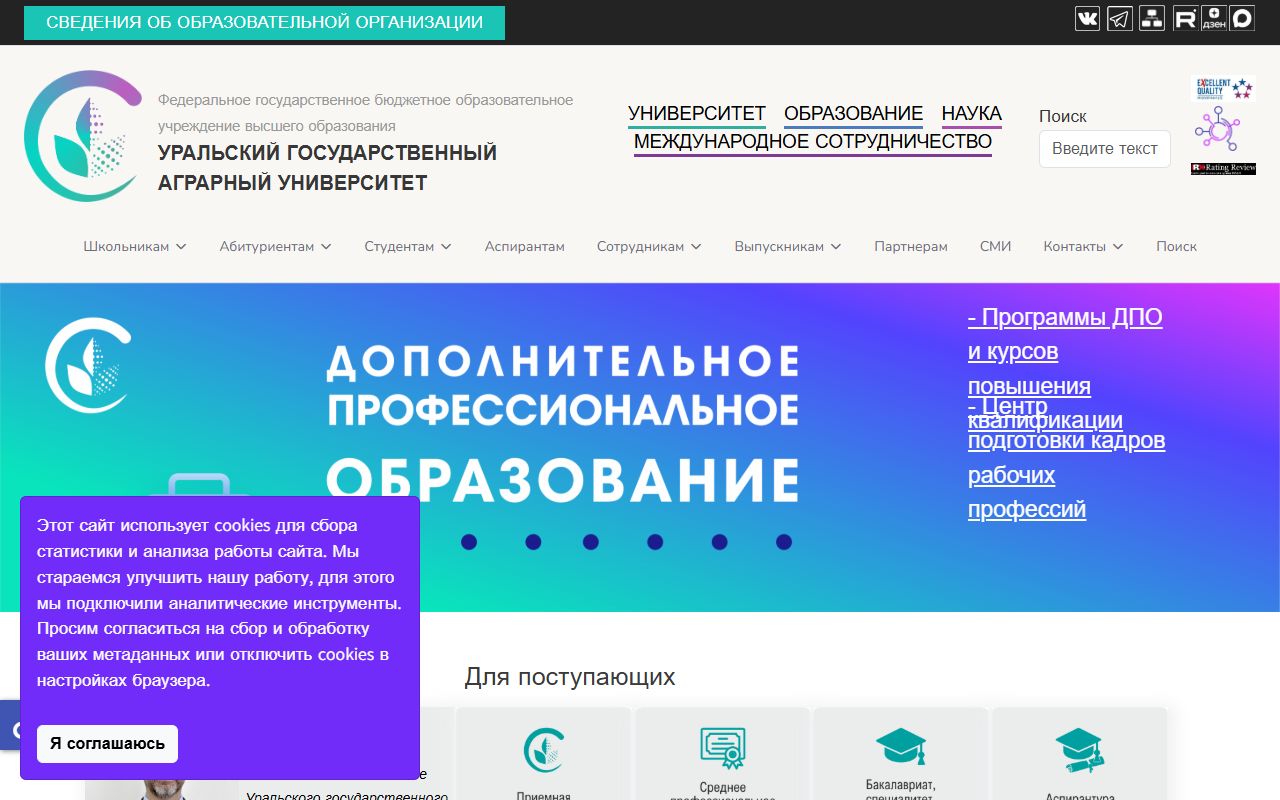Open the Аспирантура cap and diploma icon
This screenshot has height=800, width=1280.
coord(1079,751)
